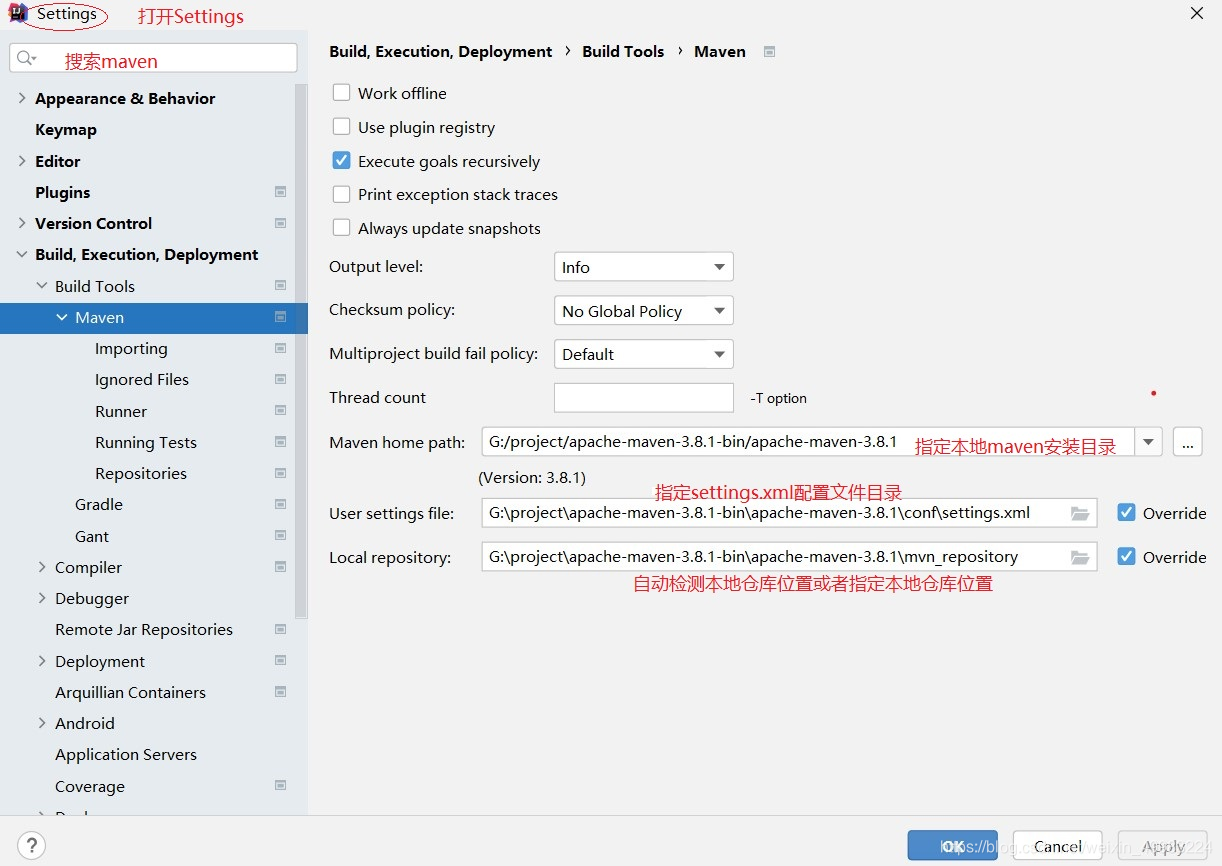
Task: Click project-level icon next to Importing
Action: coord(281,348)
